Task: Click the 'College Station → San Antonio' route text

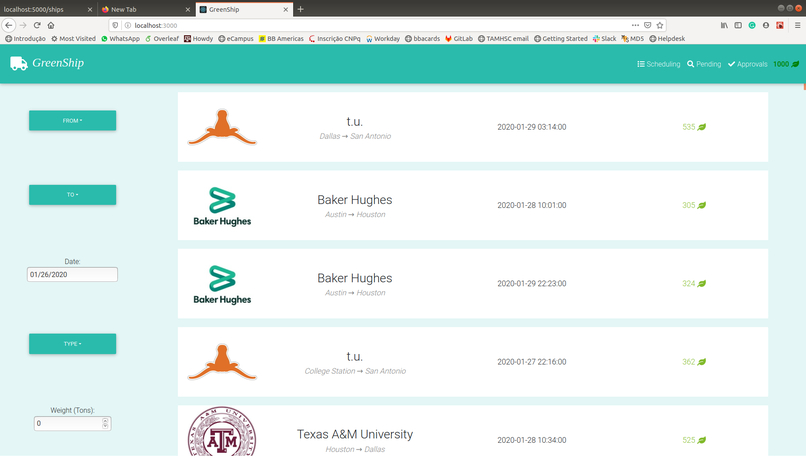Action: pyautogui.click(x=355, y=371)
